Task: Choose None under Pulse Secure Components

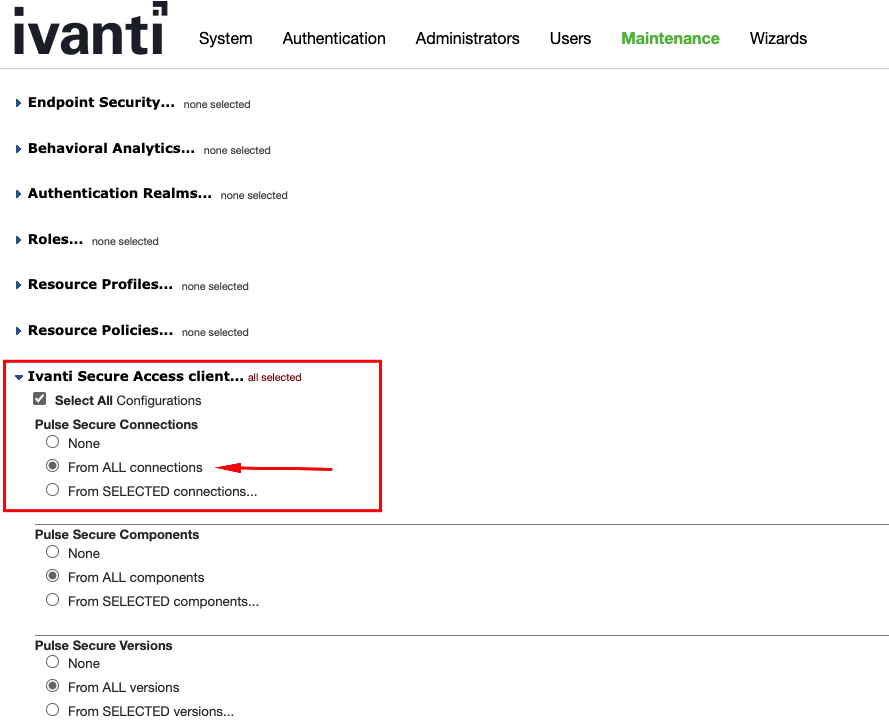Action: 52,551
